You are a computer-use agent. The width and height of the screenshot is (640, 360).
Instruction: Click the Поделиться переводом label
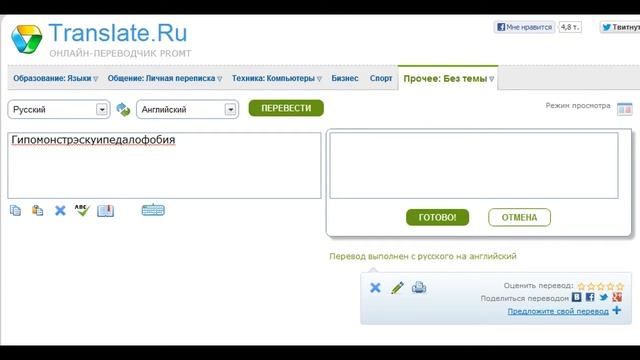point(524,298)
